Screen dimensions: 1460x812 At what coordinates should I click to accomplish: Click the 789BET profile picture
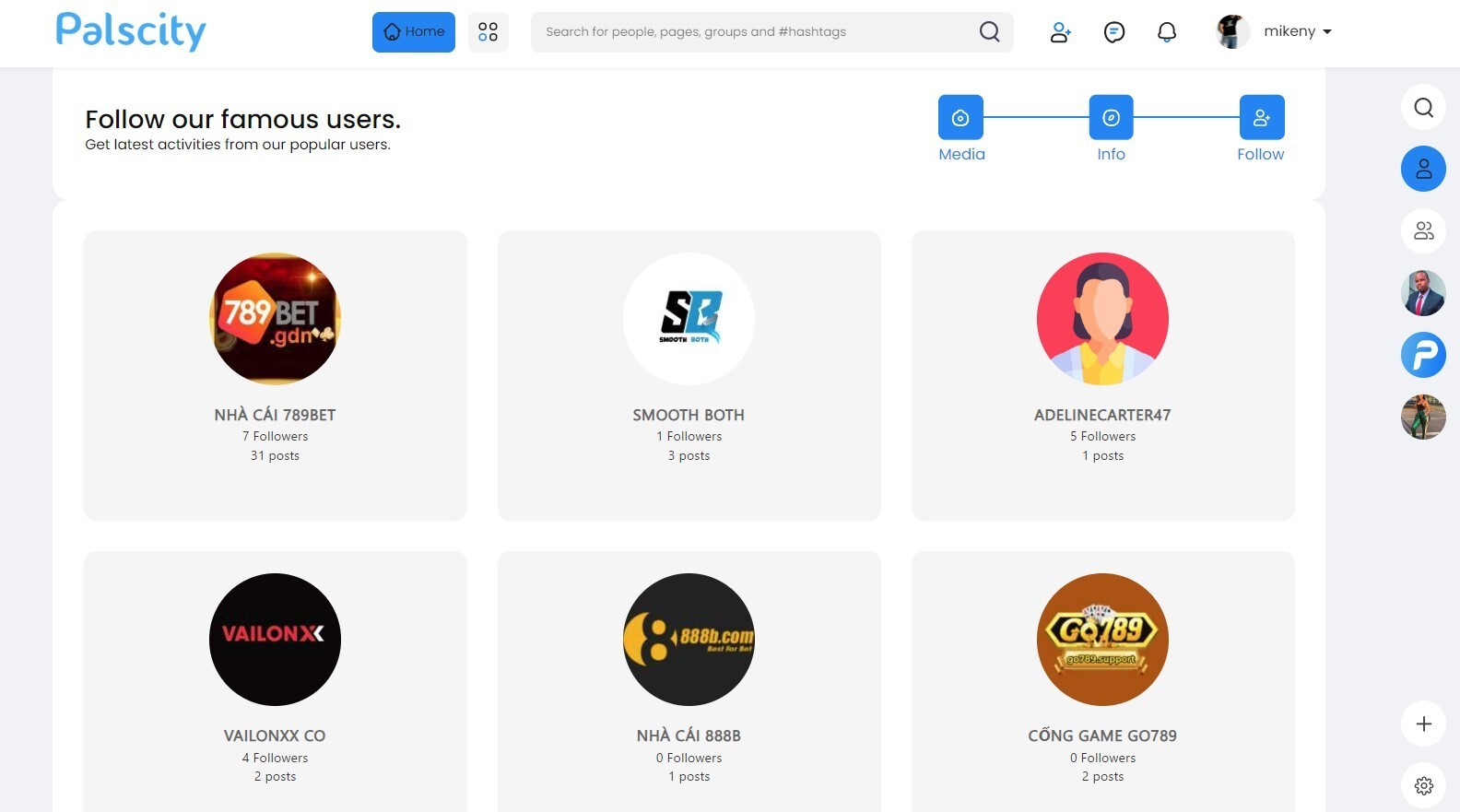pyautogui.click(x=275, y=319)
